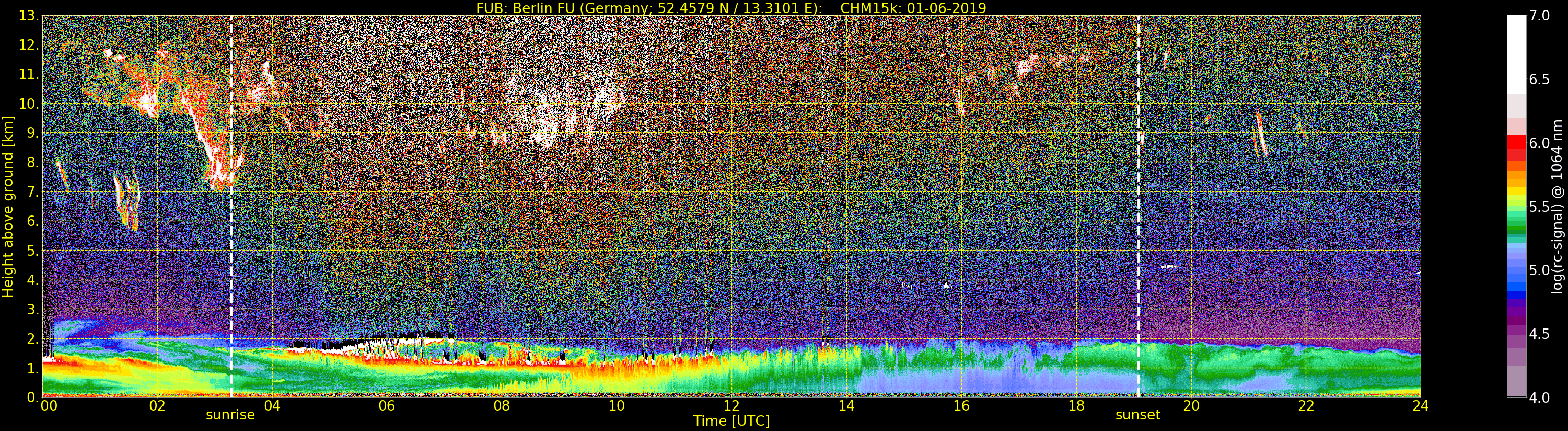The image size is (1568, 431).
Task: Select the "16" time axis tick
Action: pos(961,405)
